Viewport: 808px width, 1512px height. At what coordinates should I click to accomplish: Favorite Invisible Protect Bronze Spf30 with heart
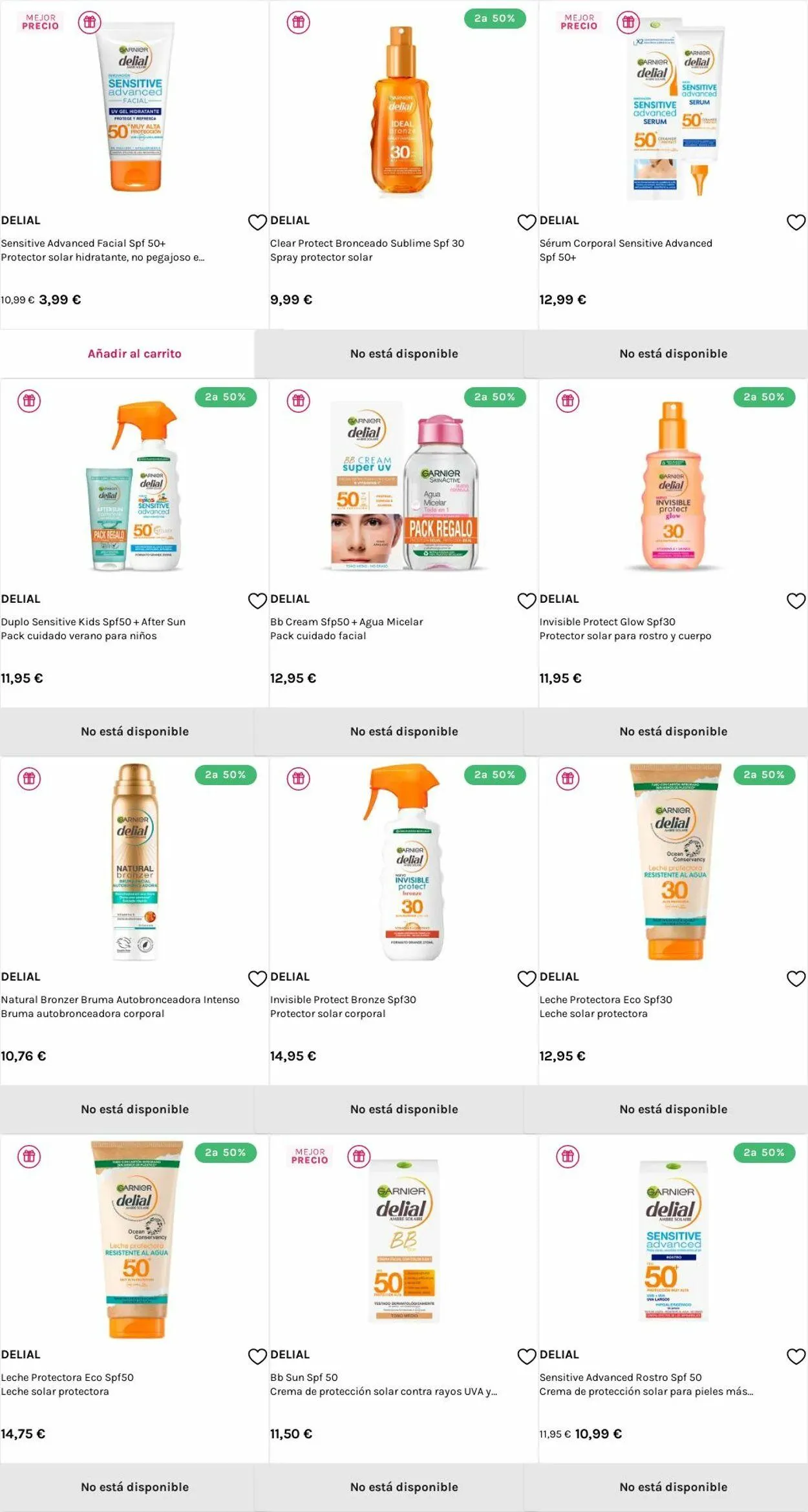coord(527,979)
